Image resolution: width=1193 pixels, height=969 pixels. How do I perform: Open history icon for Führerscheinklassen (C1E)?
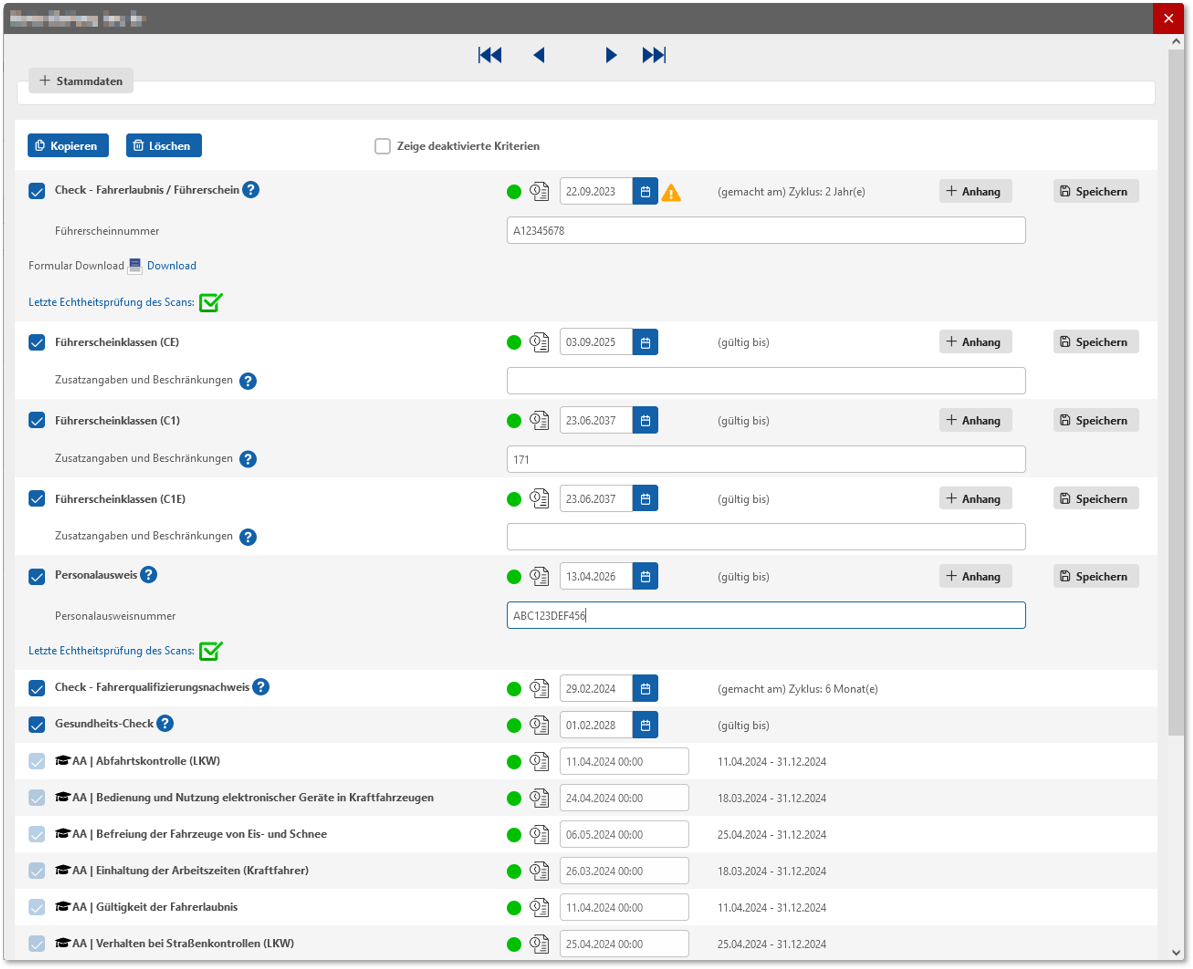(539, 499)
